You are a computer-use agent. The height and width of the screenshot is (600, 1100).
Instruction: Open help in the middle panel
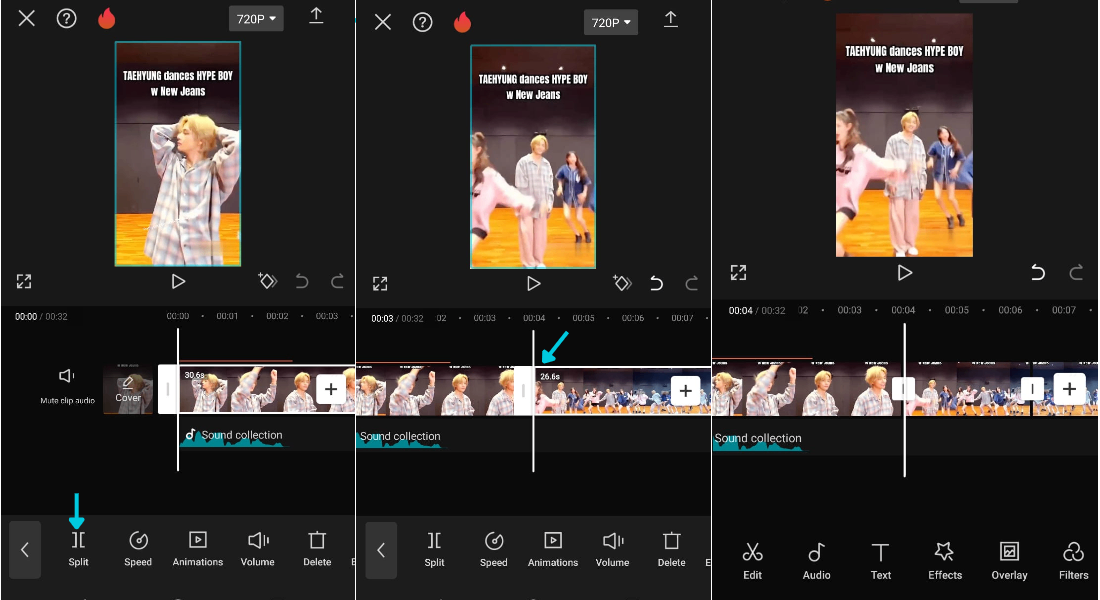pyautogui.click(x=422, y=22)
